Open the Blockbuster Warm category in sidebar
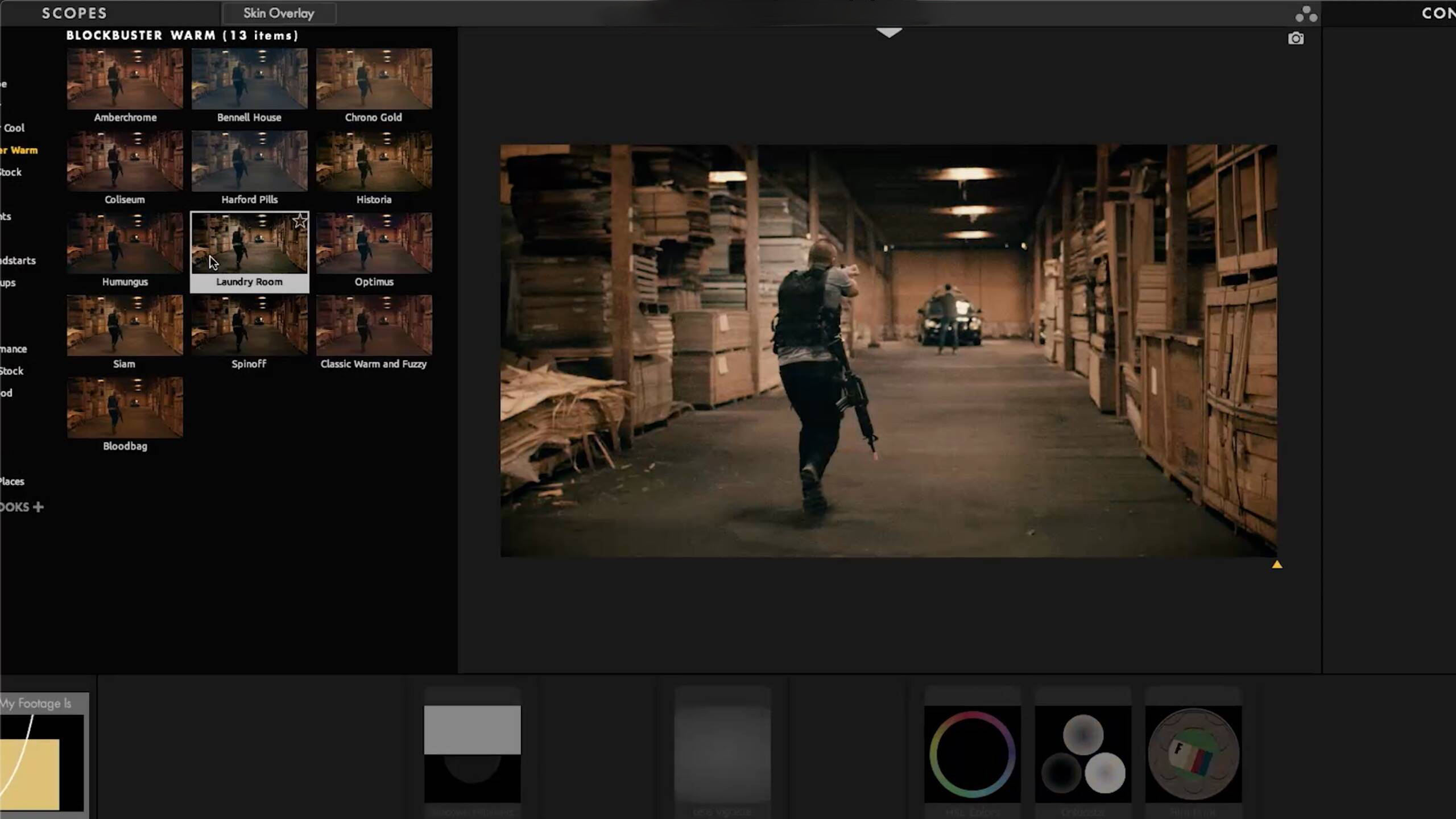This screenshot has width=1456, height=819. tap(23, 150)
